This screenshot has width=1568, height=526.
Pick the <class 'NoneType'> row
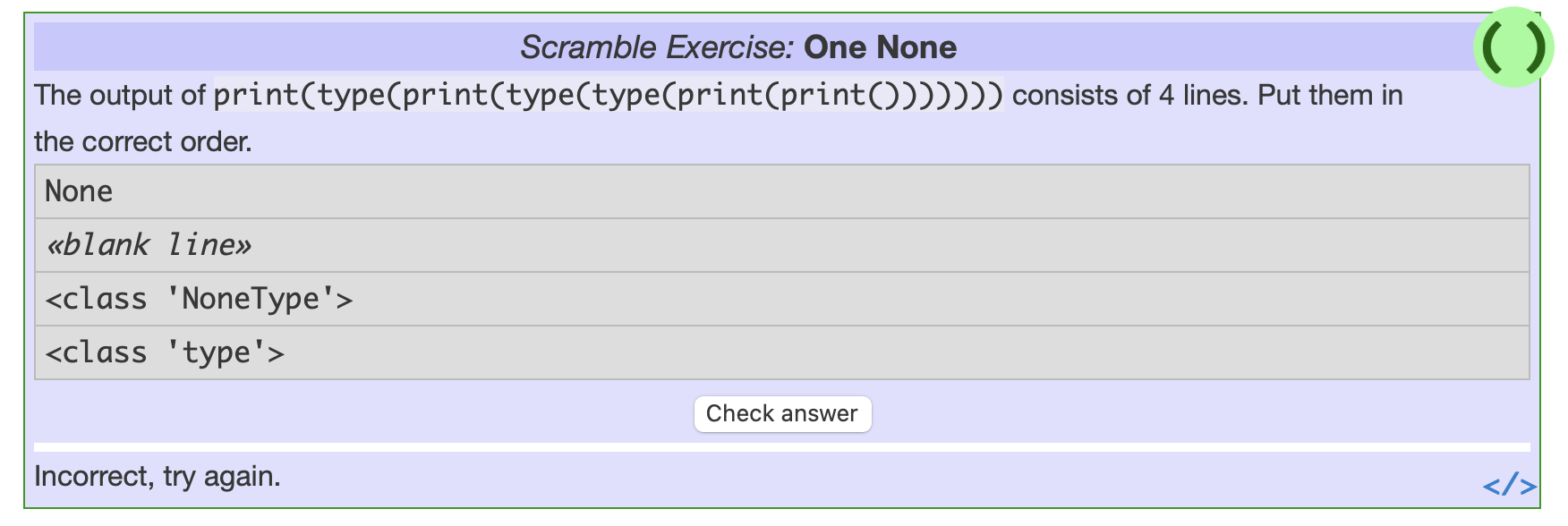pyautogui.click(x=781, y=299)
